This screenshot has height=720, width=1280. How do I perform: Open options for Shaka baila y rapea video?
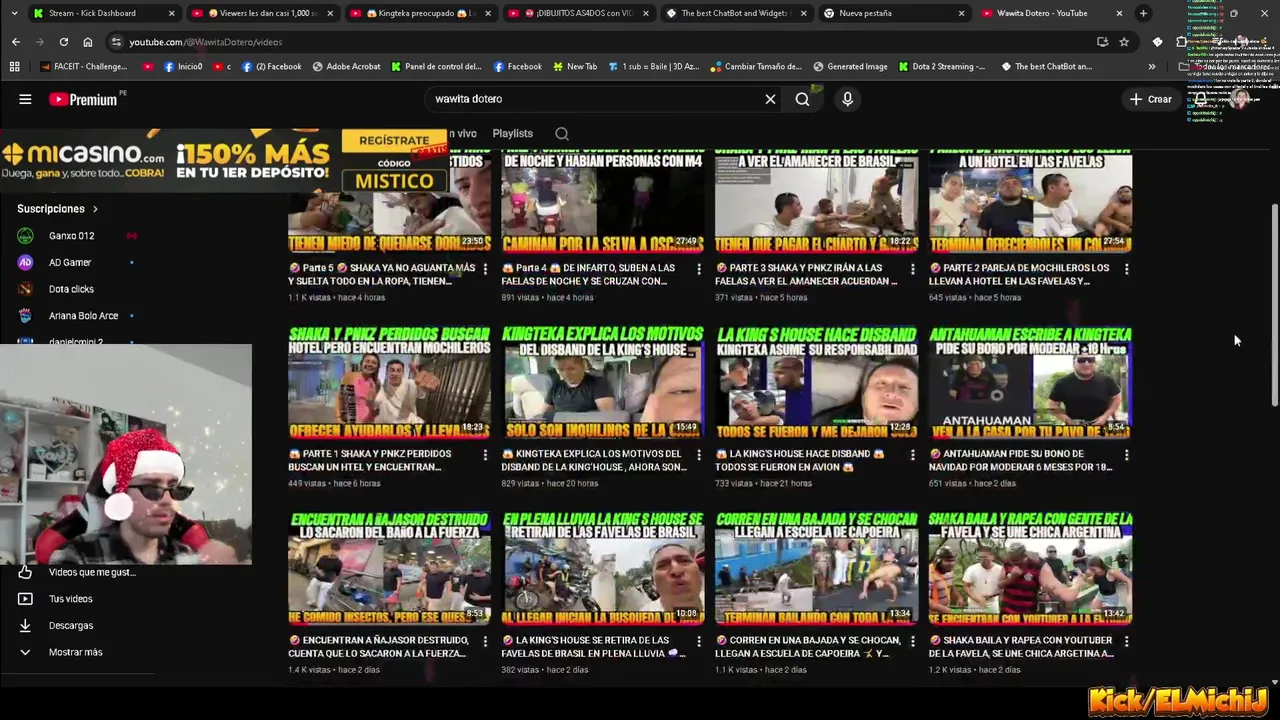(1126, 641)
